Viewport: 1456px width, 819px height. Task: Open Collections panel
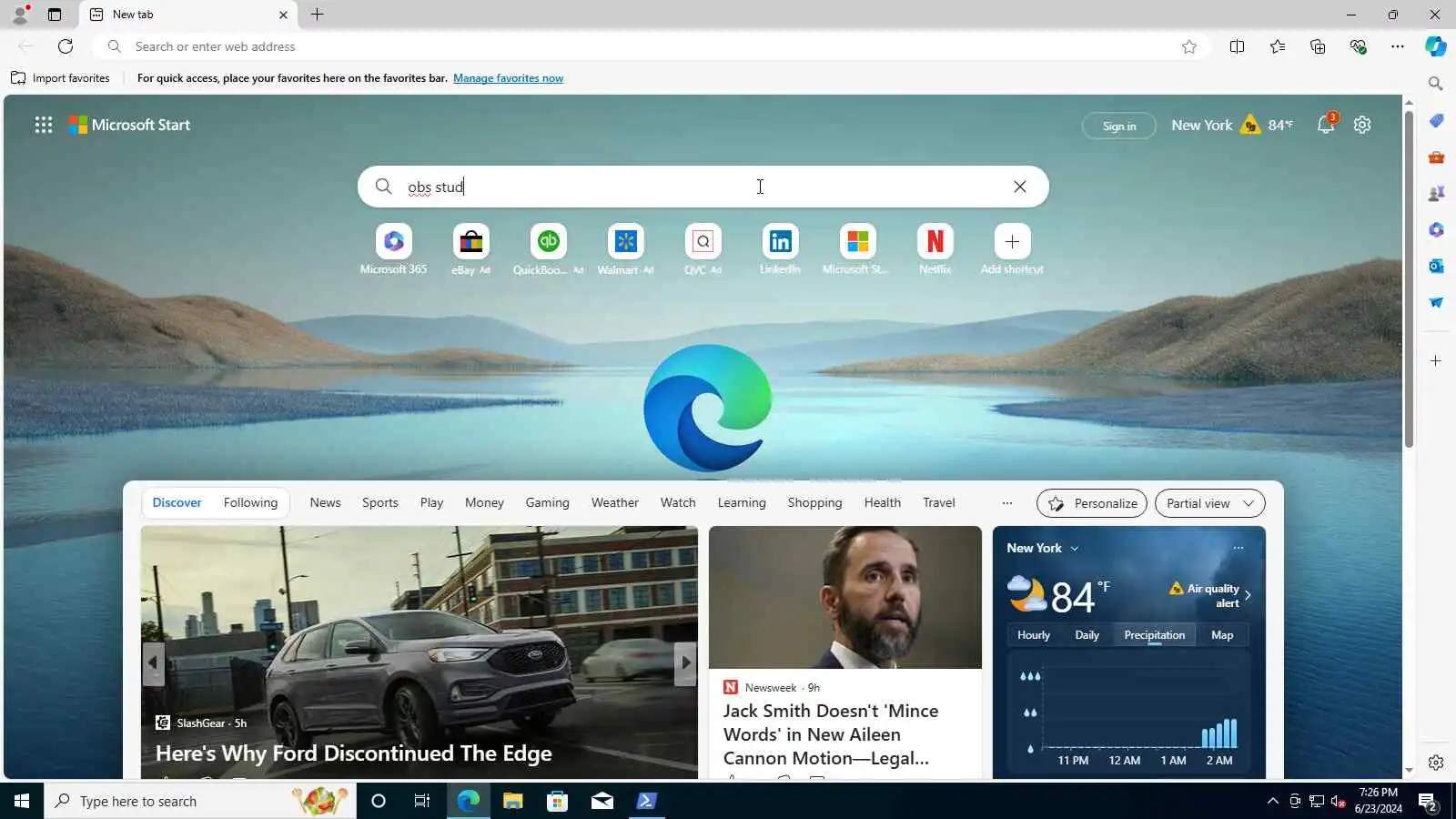[1318, 46]
